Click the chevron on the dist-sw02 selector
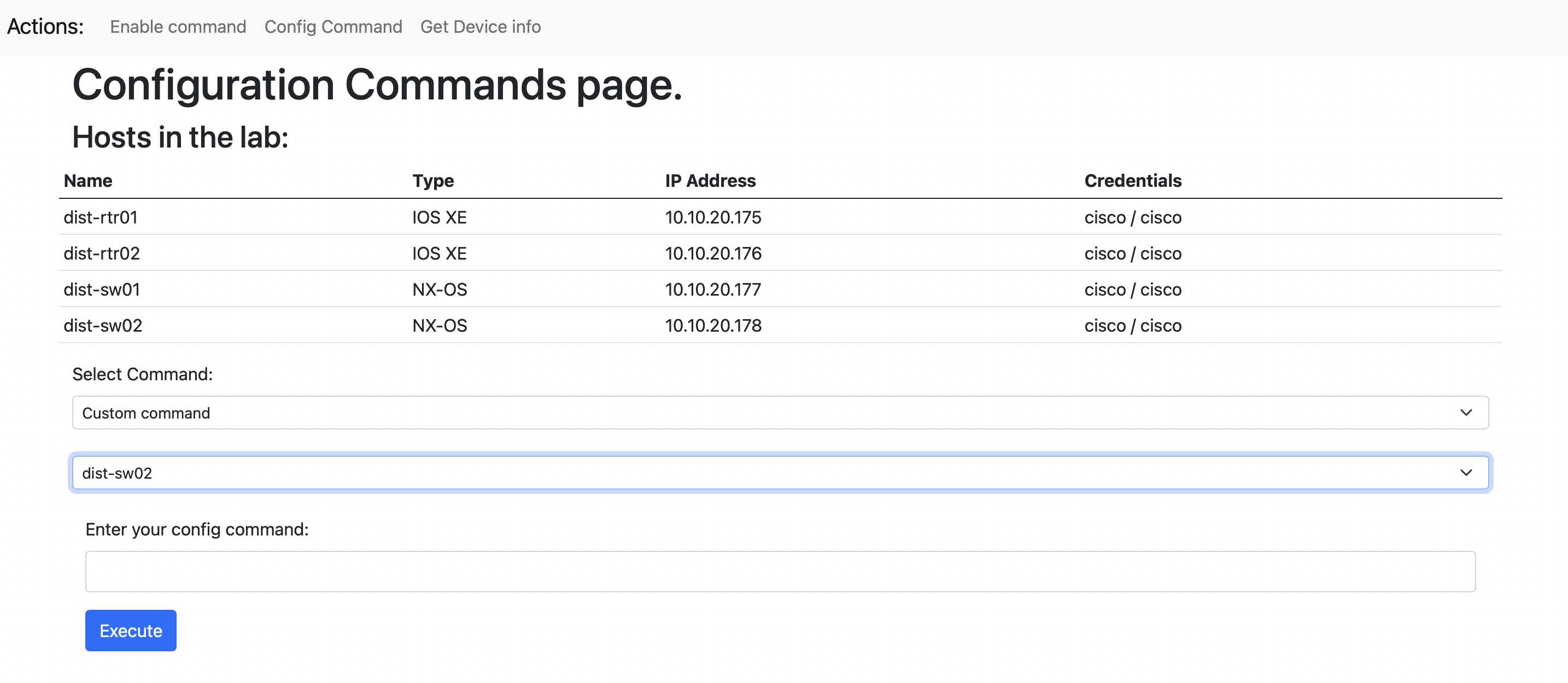1568x683 pixels. pyautogui.click(x=1467, y=472)
